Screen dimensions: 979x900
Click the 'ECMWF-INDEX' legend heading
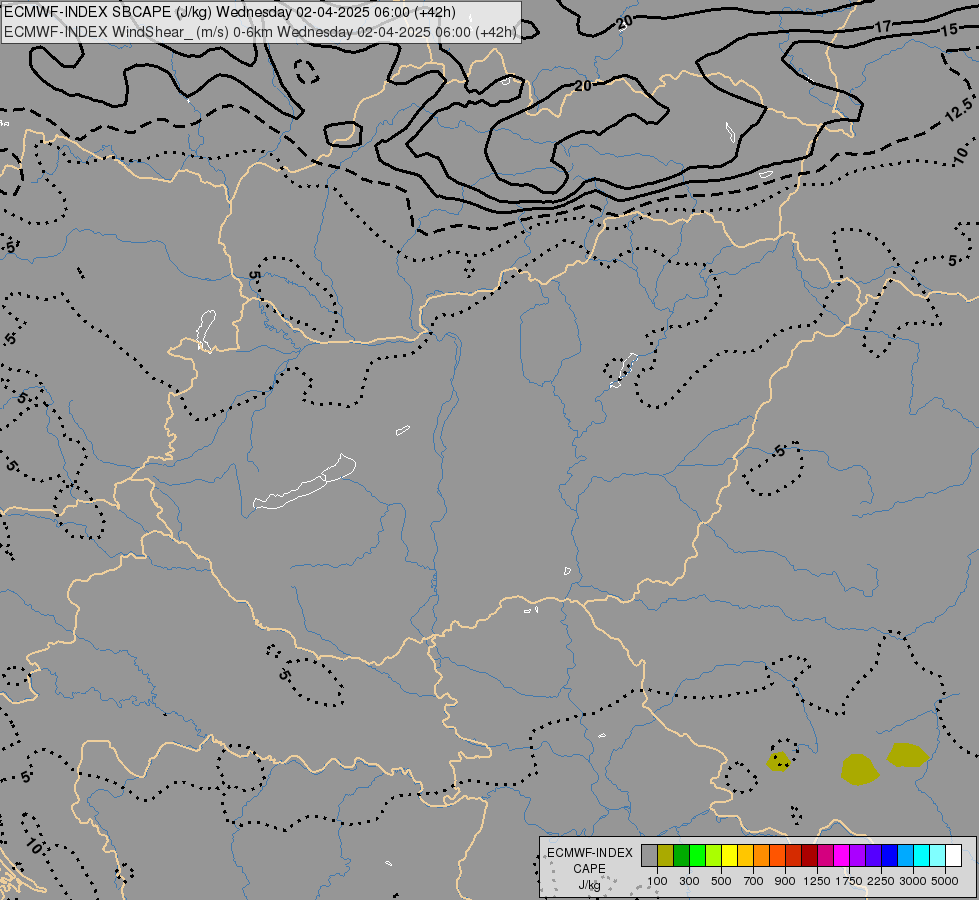589,853
